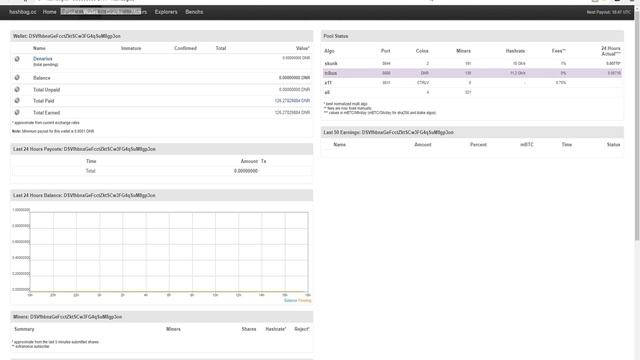
Task: Select the highlighted tribus algo row
Action: [x=472, y=73]
